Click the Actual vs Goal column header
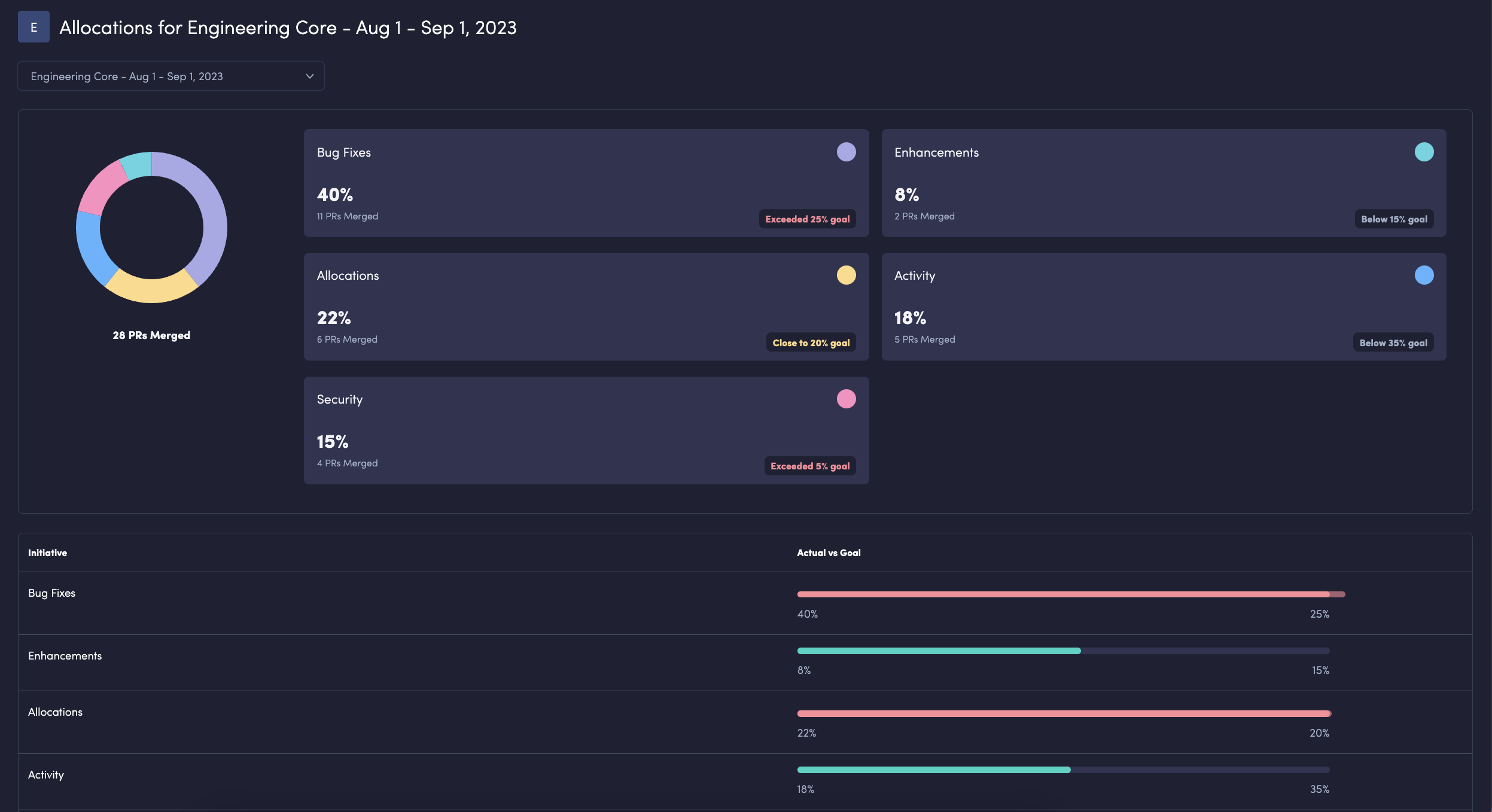Screen dimensions: 1492x812 (x=829, y=552)
